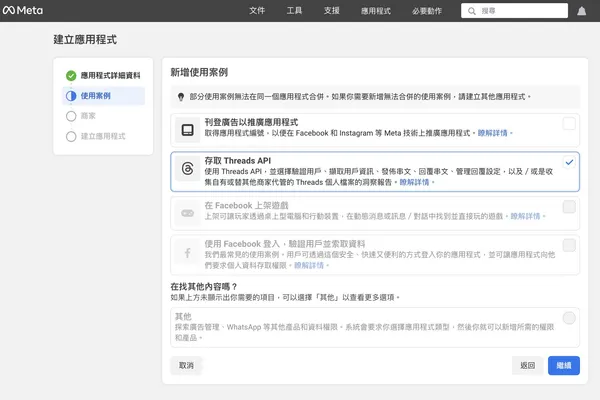Screen dimensions: 600x400
Task: Click the lightbulb tip icon
Action: coord(181,97)
